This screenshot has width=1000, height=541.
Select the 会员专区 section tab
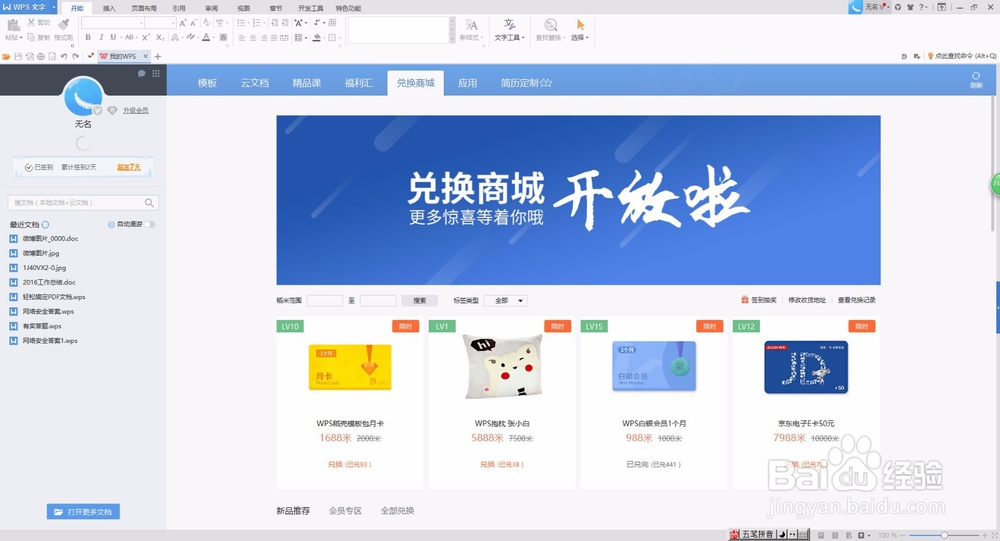[x=345, y=510]
